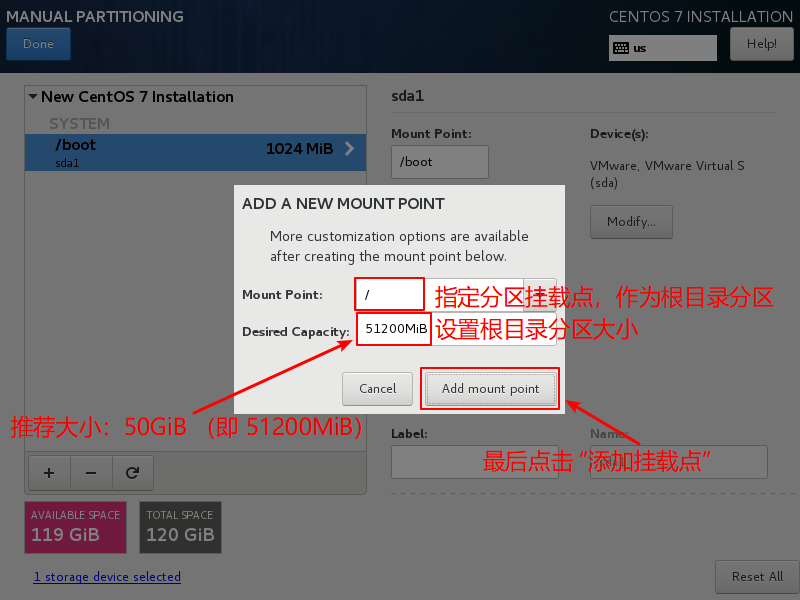Click the AVAILABLE SPACE 119 GiB box
Image resolution: width=800 pixels, height=600 pixels.
click(76, 528)
